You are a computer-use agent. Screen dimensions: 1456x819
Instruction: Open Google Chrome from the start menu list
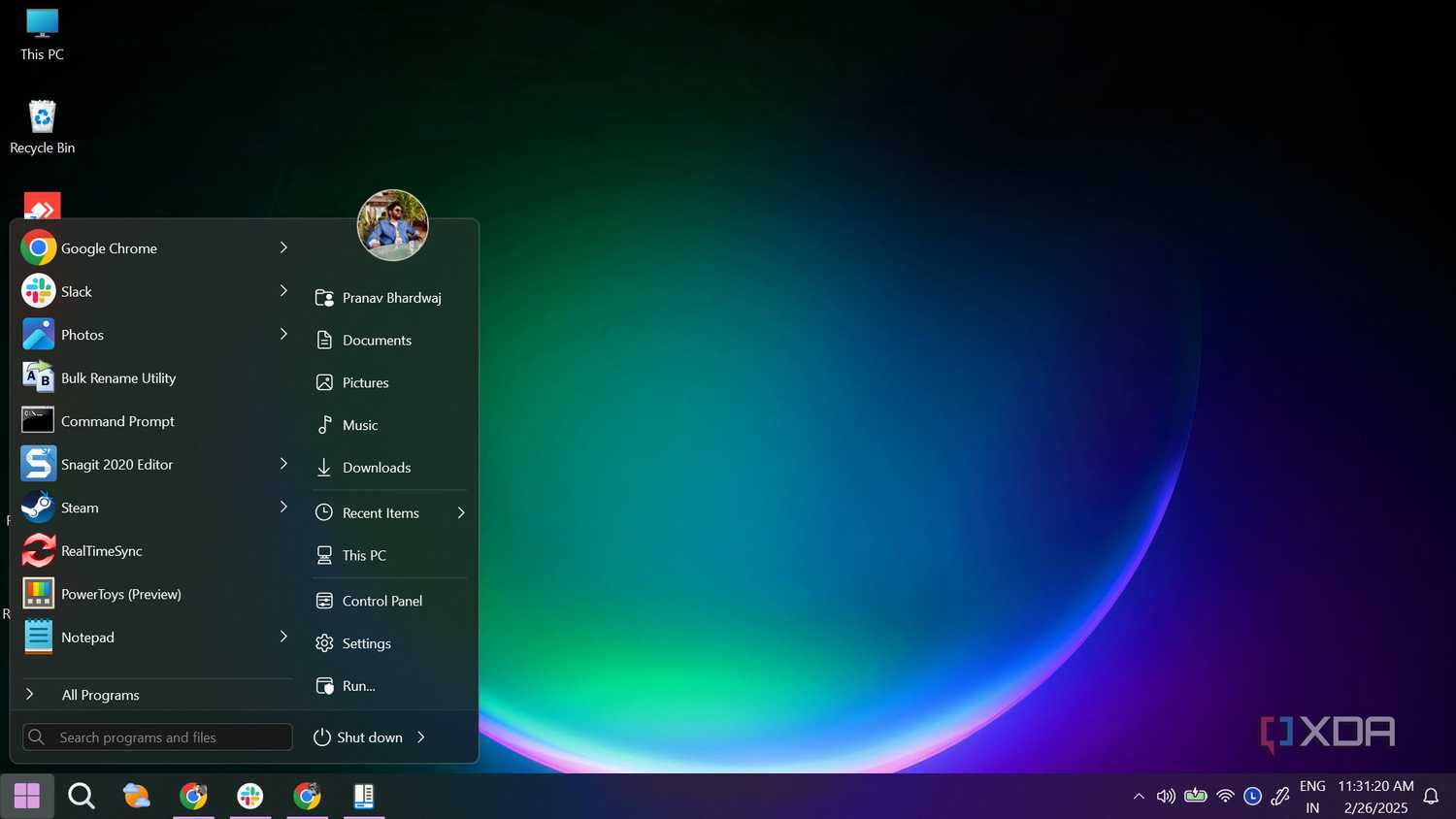pos(155,248)
